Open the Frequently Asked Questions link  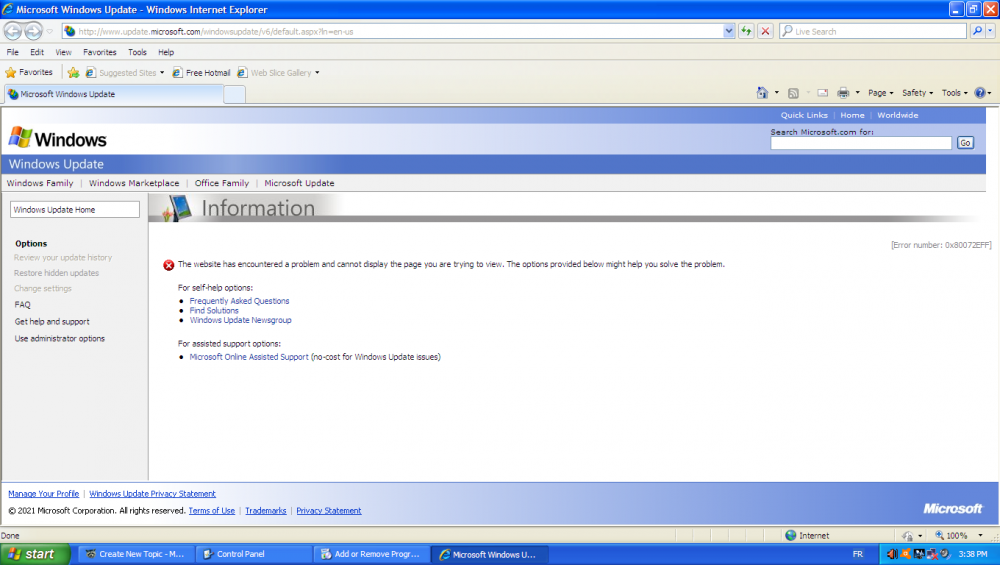pyautogui.click(x=239, y=301)
